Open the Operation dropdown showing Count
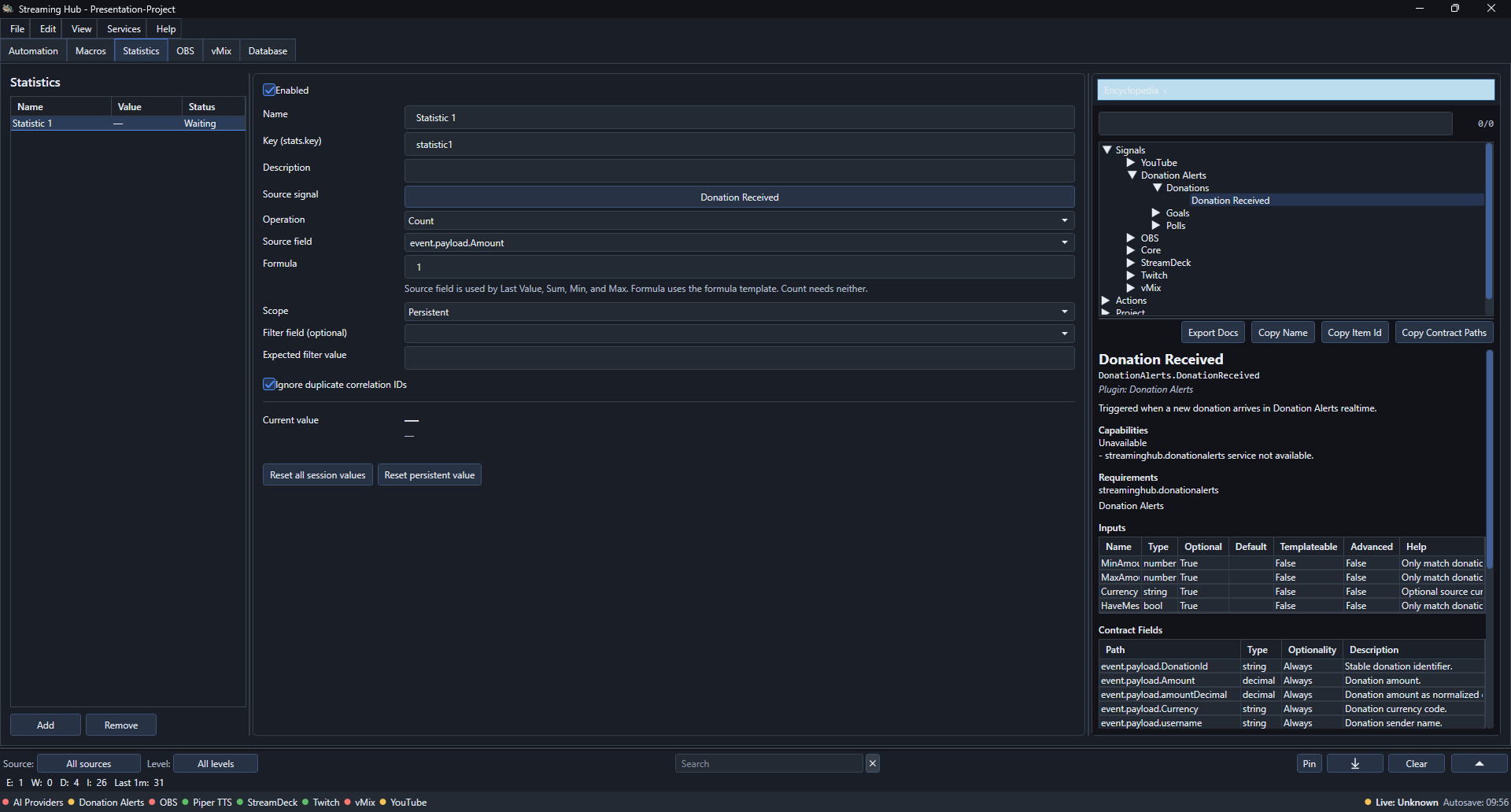This screenshot has height=812, width=1511. coord(739,220)
